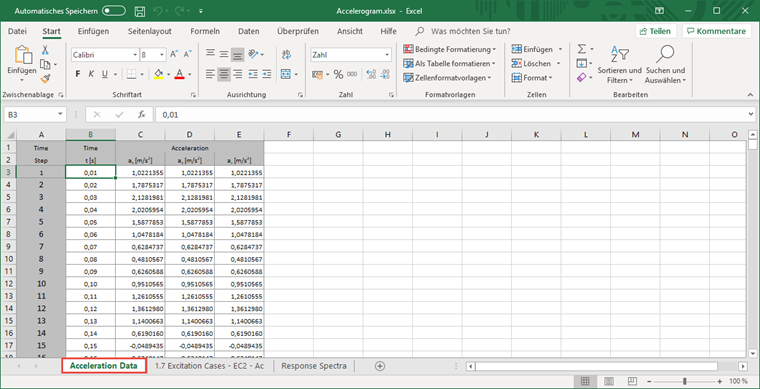The width and height of the screenshot is (760, 389).
Task: Toggle italic formatting (K)
Action: click(91, 74)
